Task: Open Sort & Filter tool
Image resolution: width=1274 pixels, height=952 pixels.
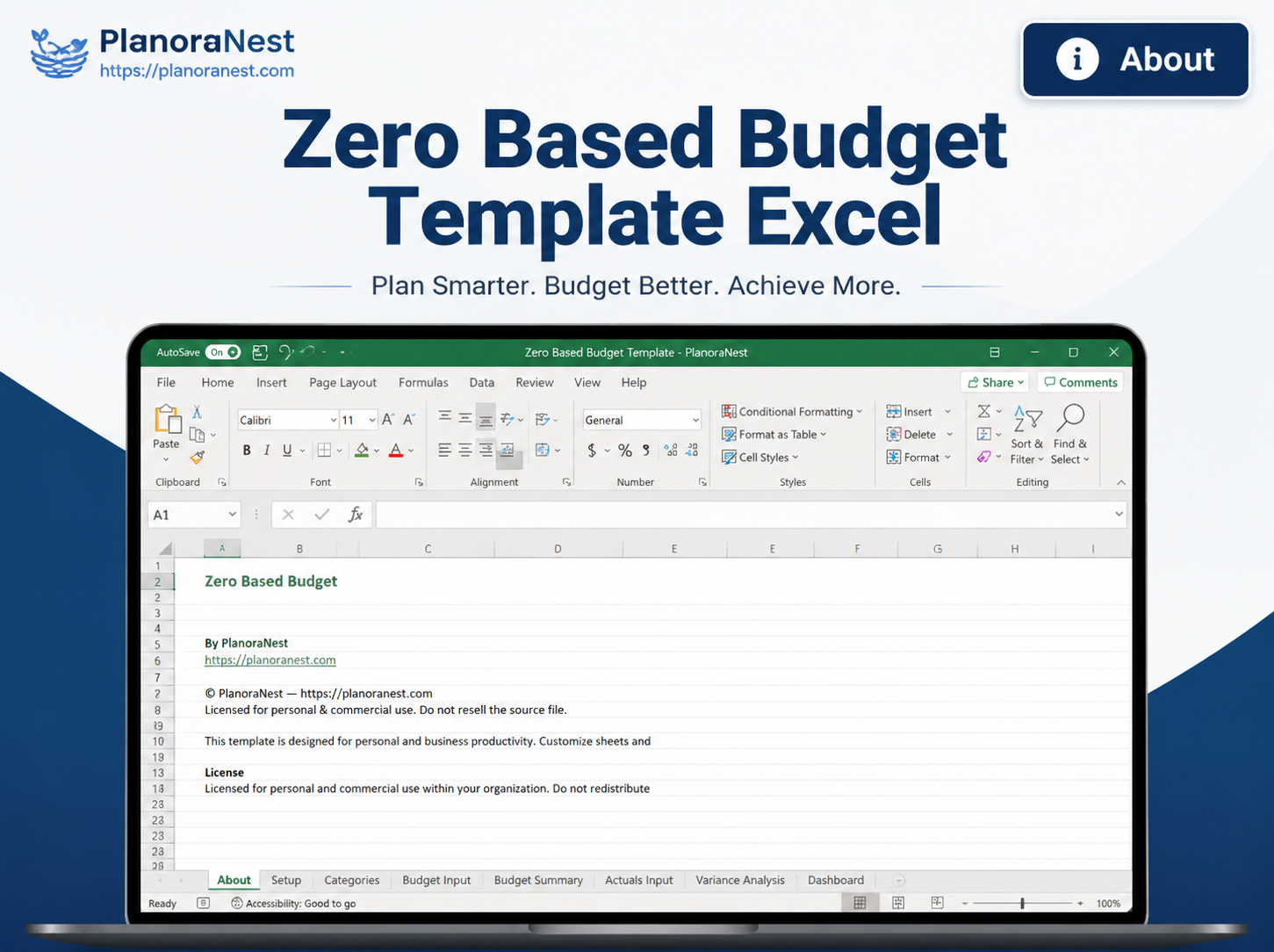Action: 1026,435
